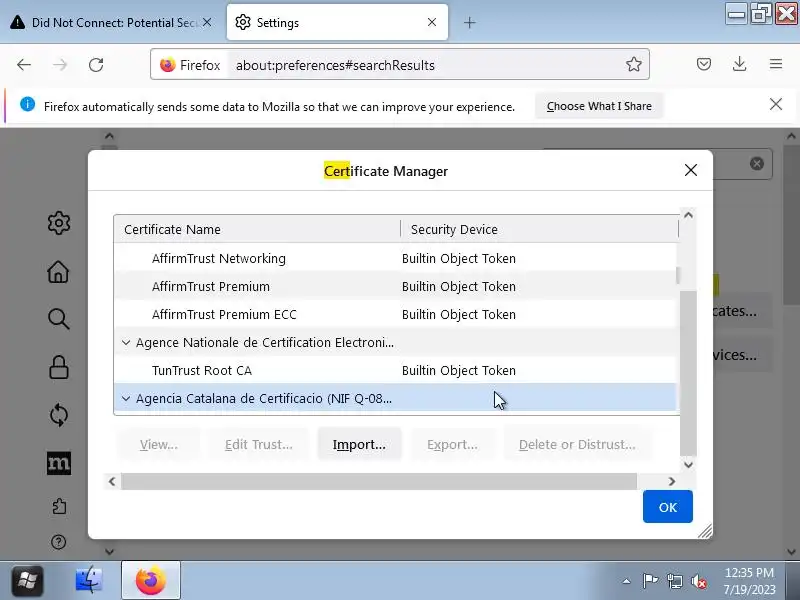This screenshot has width=800, height=600.
Task: Click the info icon in the notification bar
Action: (28, 105)
